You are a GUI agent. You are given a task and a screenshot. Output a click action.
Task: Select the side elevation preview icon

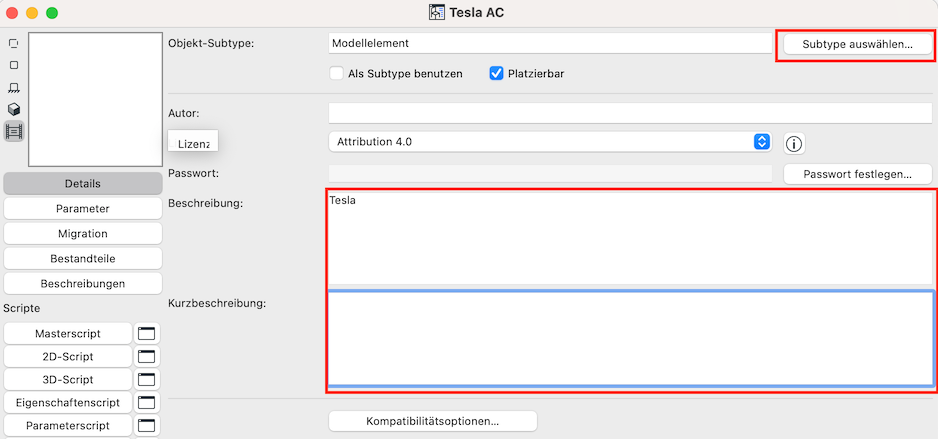click(14, 88)
